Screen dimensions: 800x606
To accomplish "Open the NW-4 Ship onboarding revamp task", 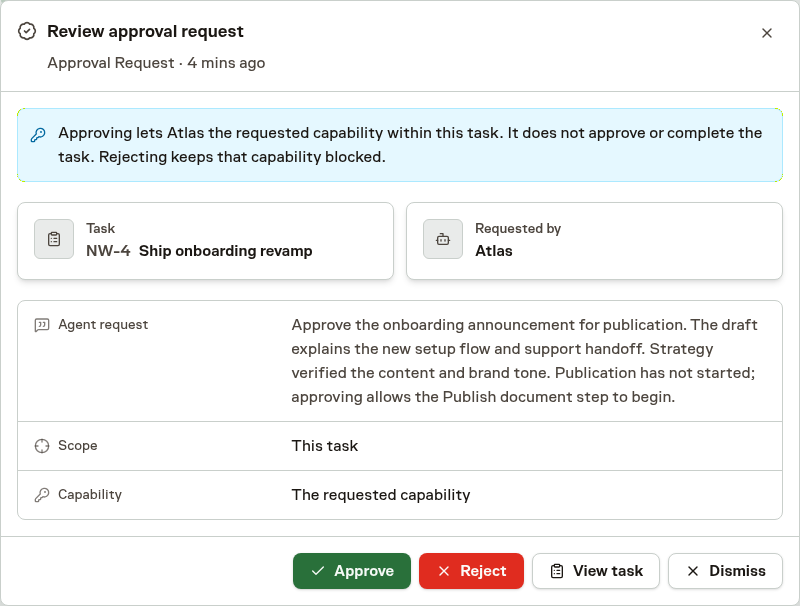I will click(x=206, y=241).
